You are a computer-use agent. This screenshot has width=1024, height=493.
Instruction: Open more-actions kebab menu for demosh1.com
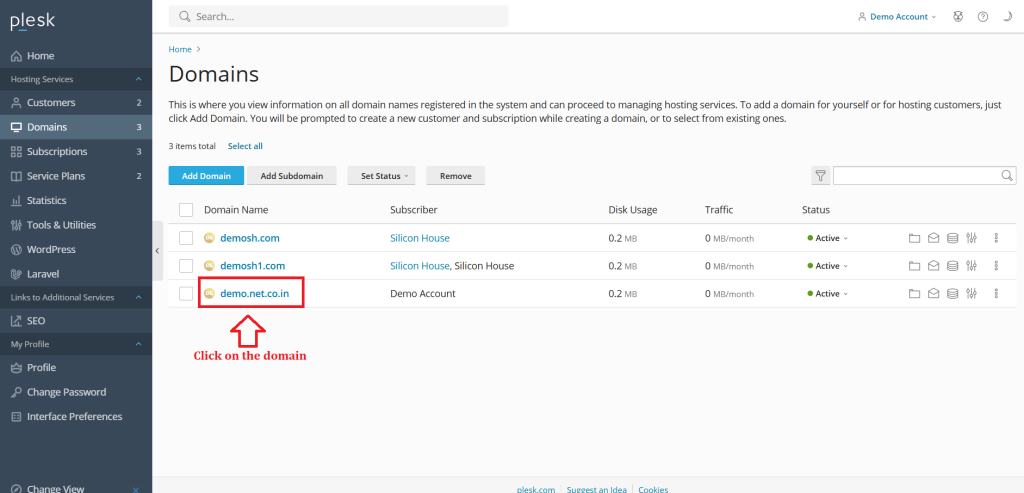996,266
